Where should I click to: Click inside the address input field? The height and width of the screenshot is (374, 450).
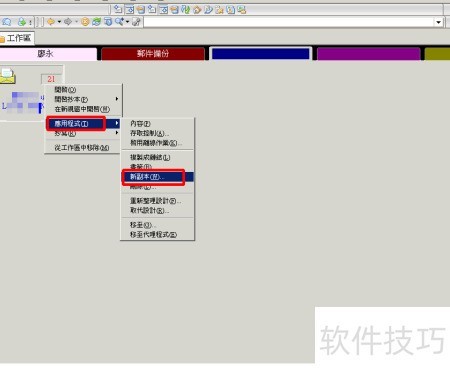(289, 22)
